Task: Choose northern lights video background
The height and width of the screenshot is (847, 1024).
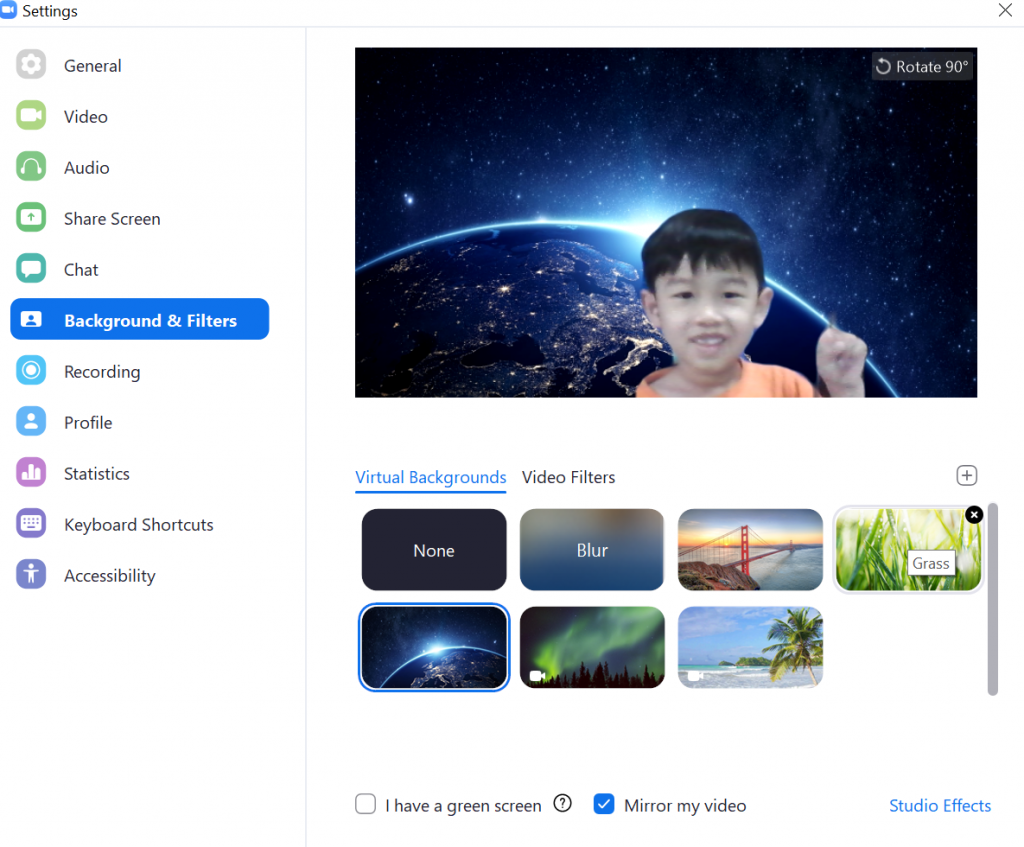Action: click(592, 647)
